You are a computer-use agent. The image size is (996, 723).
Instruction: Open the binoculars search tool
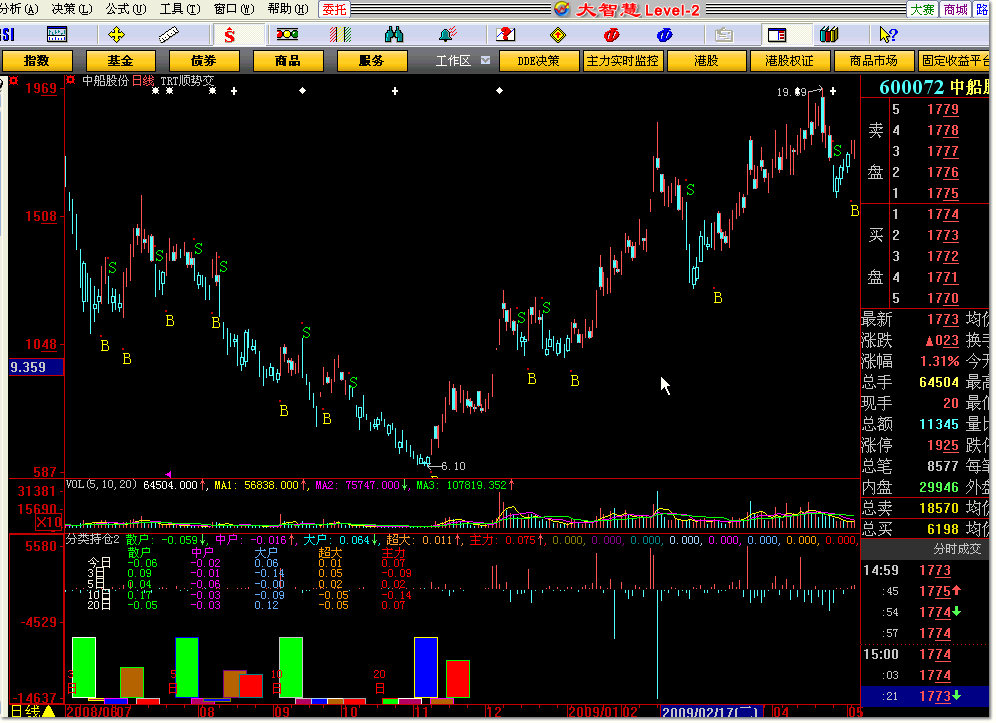(394, 34)
